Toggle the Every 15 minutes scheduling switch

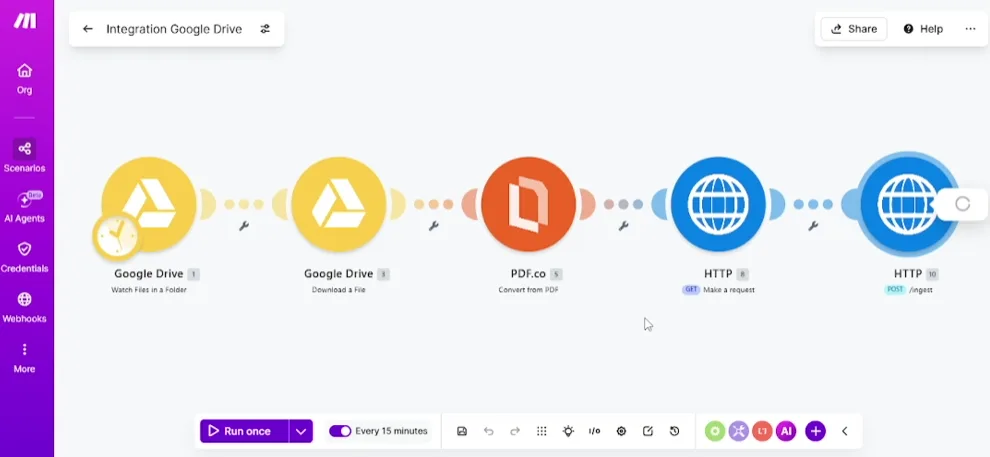click(340, 431)
